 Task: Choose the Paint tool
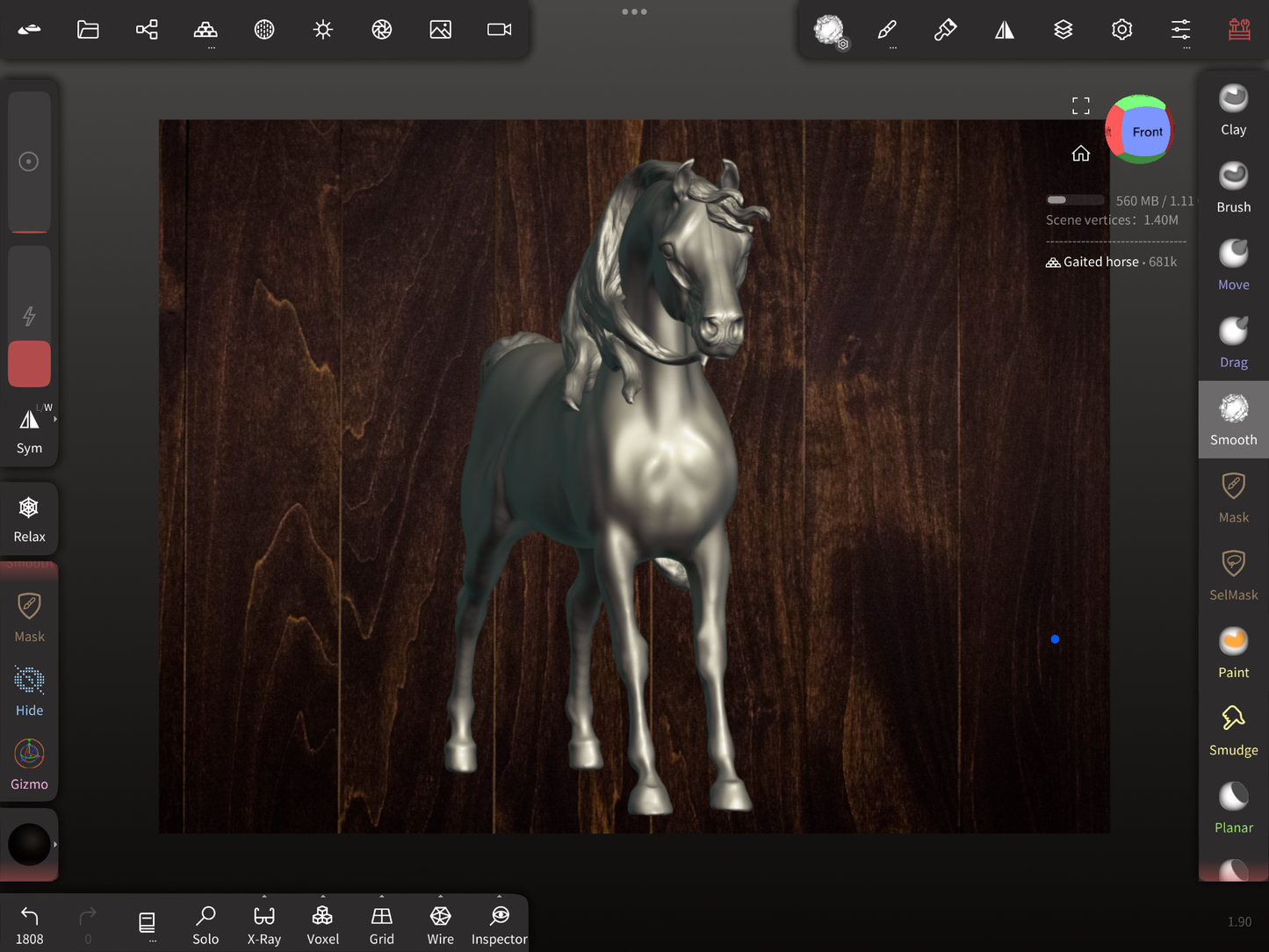1233,653
